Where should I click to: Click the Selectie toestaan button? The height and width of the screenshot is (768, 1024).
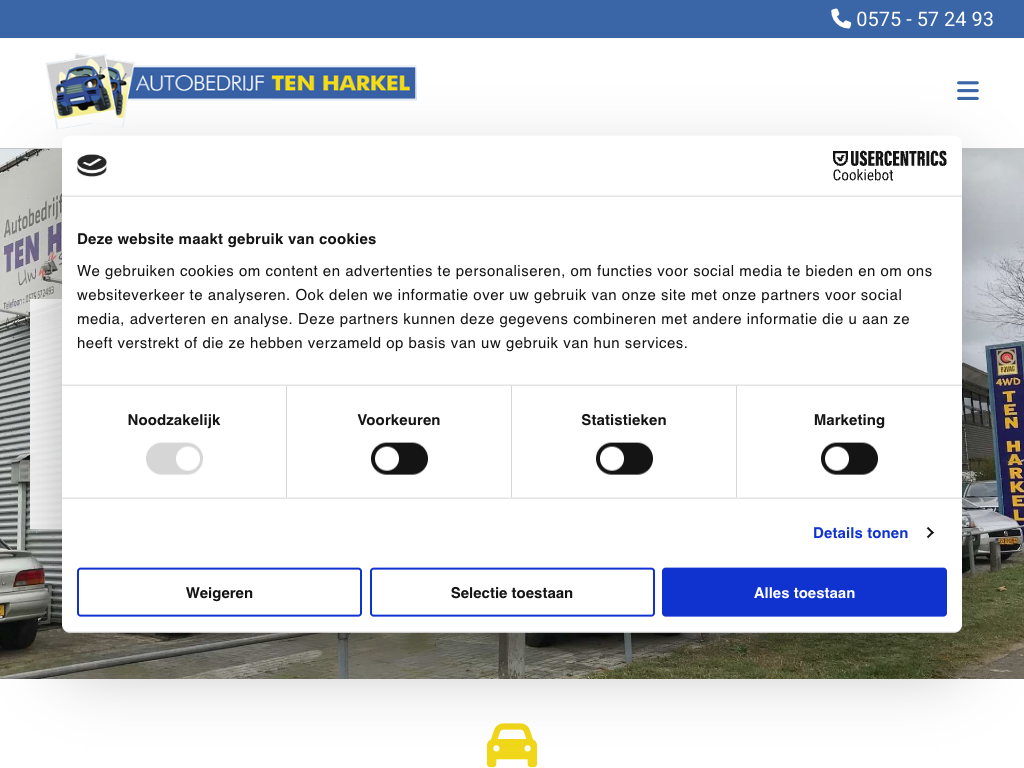tap(512, 592)
